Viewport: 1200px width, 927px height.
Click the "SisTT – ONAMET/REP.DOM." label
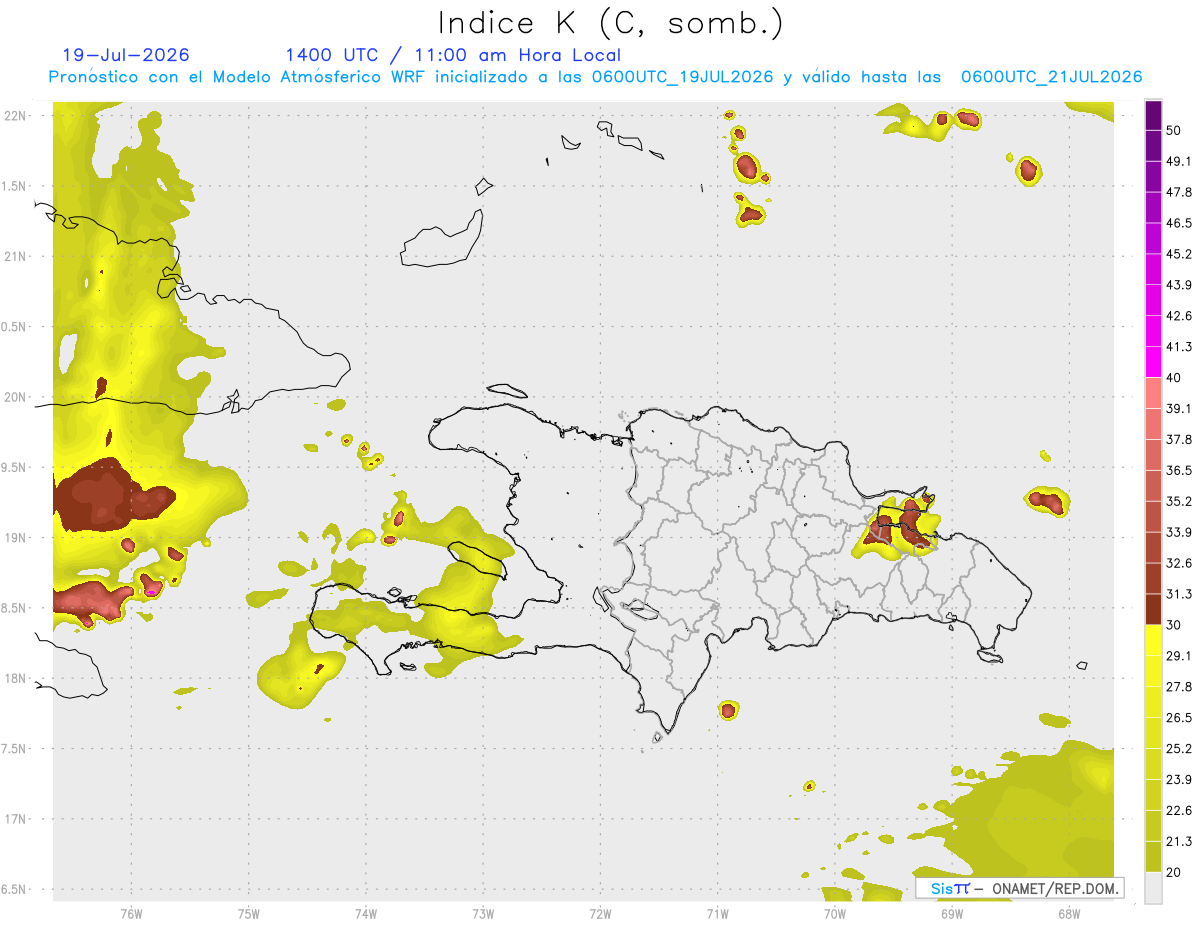coord(1020,888)
